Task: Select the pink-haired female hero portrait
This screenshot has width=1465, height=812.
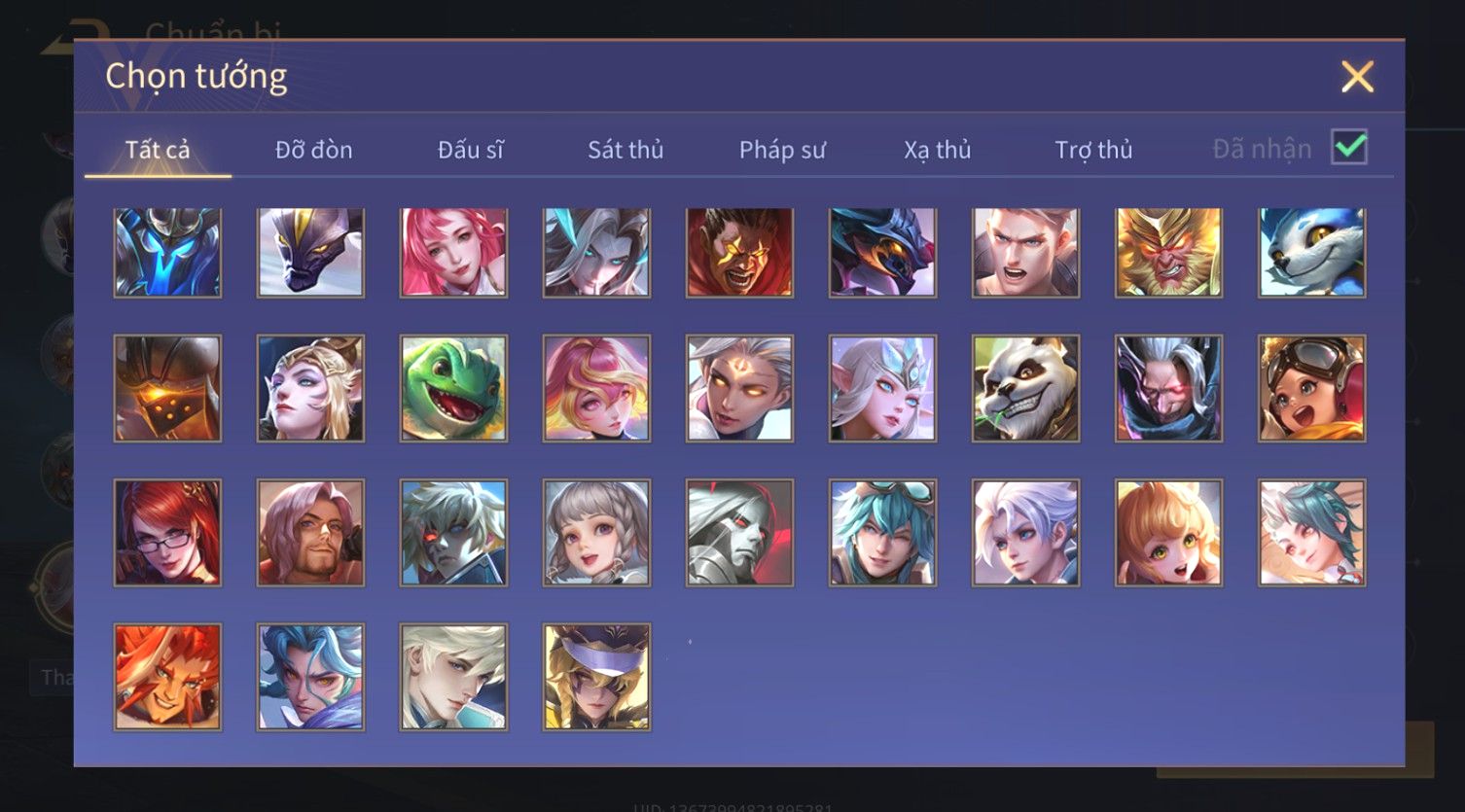Action: point(453,252)
